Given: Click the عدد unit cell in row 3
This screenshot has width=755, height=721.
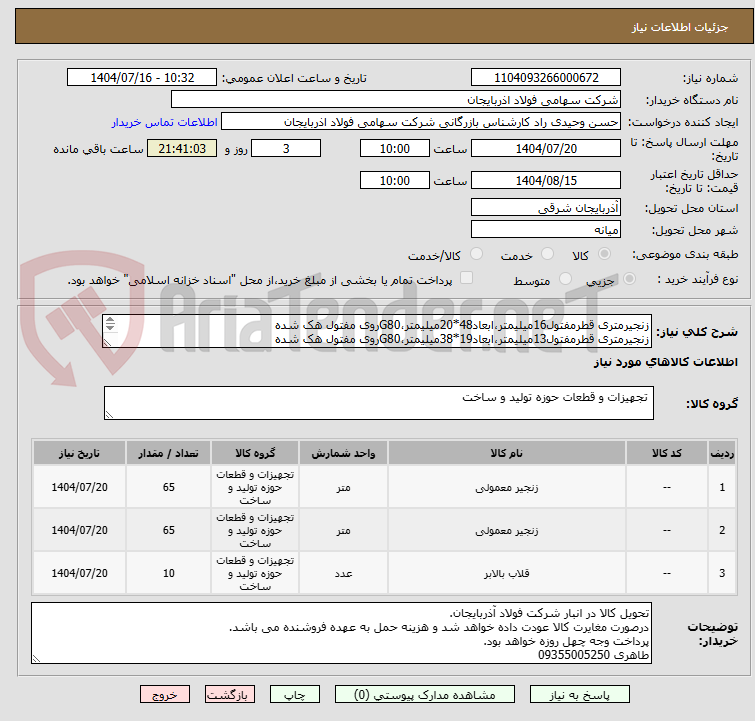Looking at the screenshot, I should tap(343, 573).
